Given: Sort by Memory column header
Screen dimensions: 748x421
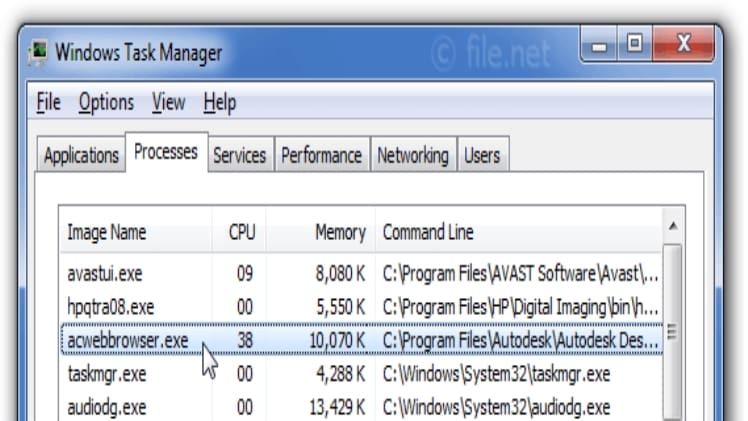Looking at the screenshot, I should 340,232.
